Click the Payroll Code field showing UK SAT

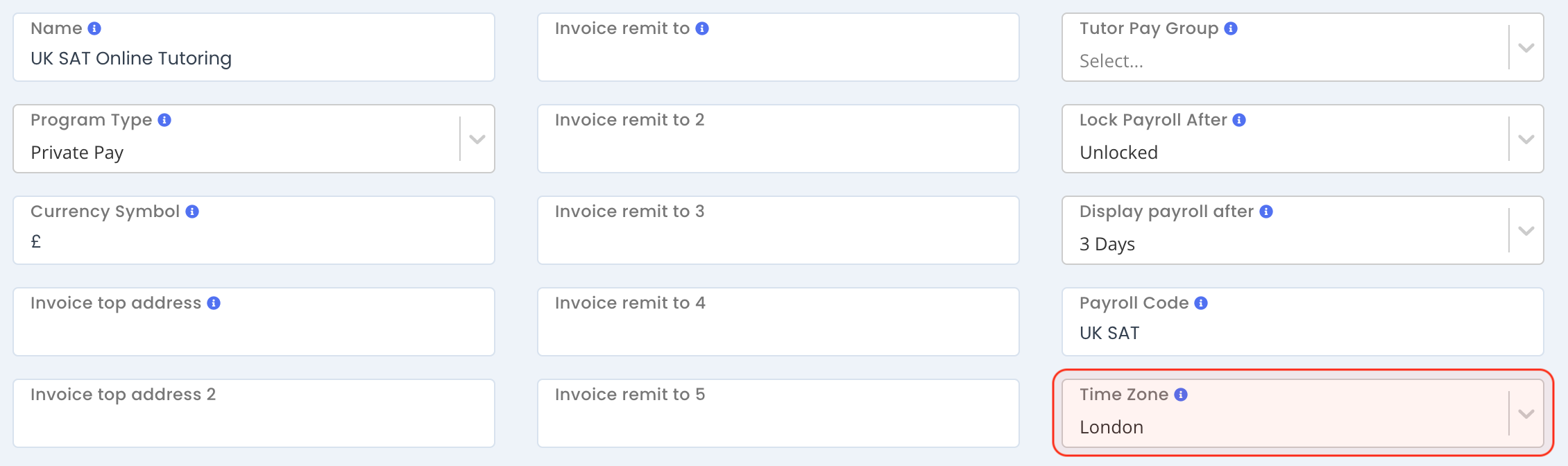1303,322
